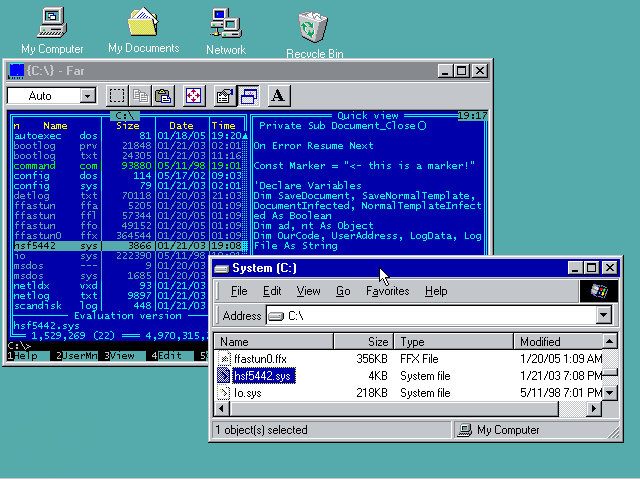Image resolution: width=640 pixels, height=480 pixels.
Task: Click the Mark selection toolbar icon in Far
Action: [117, 96]
